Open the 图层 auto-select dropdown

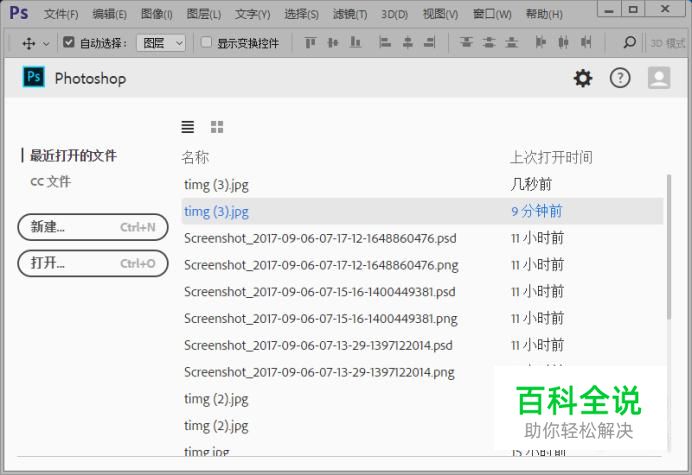[161, 43]
